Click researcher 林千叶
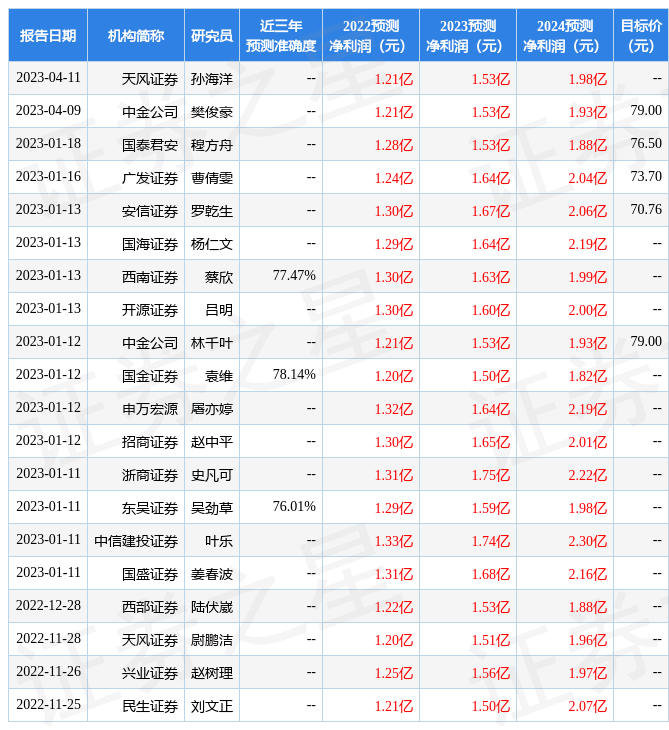The height and width of the screenshot is (730, 669). [212, 343]
